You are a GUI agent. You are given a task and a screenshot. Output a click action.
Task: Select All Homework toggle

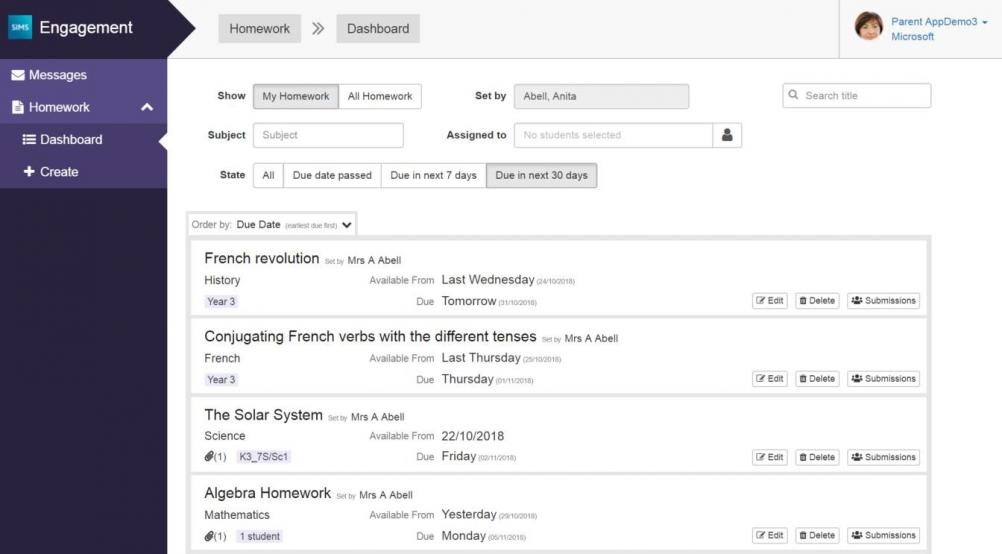tap(380, 96)
